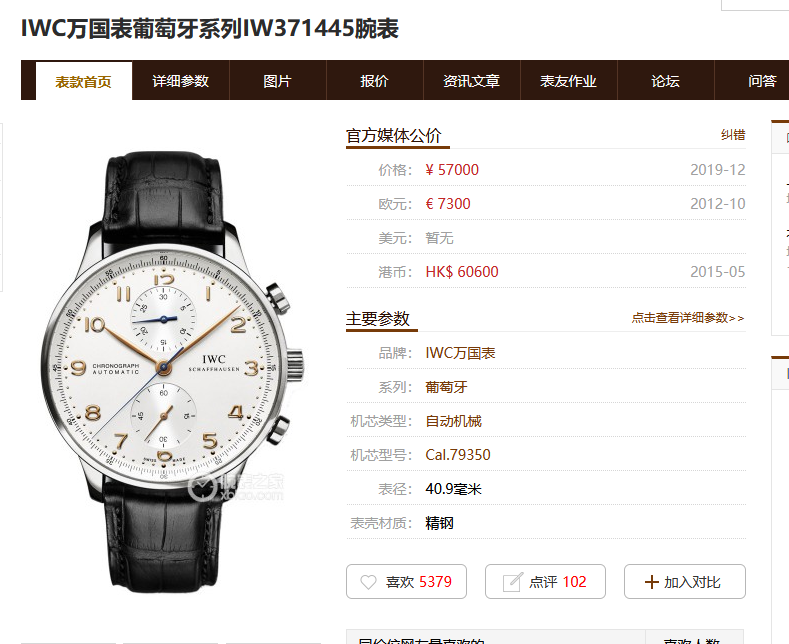The height and width of the screenshot is (644, 789).
Task: Open the 表款首页 tab
Action: [84, 81]
